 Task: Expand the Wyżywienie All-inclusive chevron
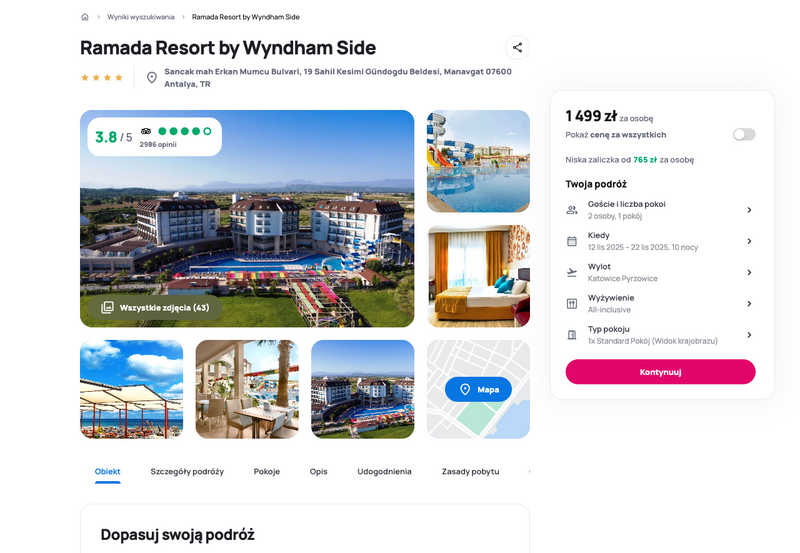[x=749, y=304]
